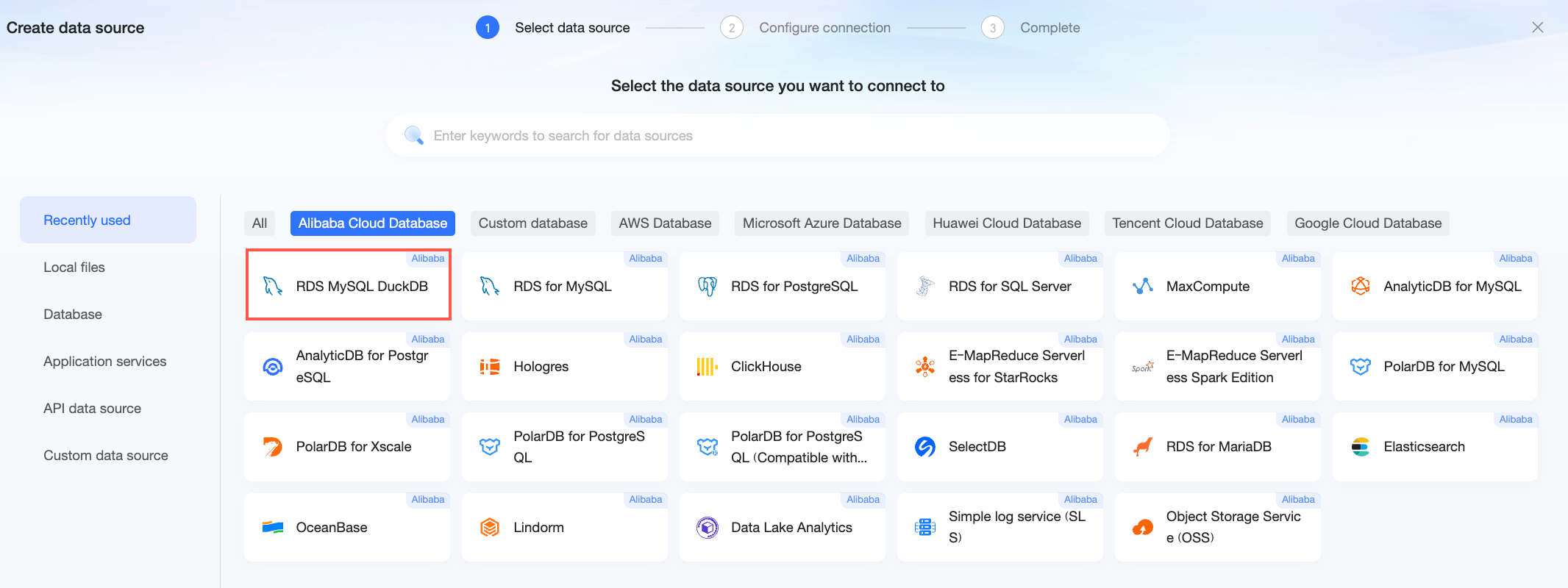This screenshot has height=588, width=1568.
Task: Click the PolarDB for Xscale icon
Action: tap(273, 447)
